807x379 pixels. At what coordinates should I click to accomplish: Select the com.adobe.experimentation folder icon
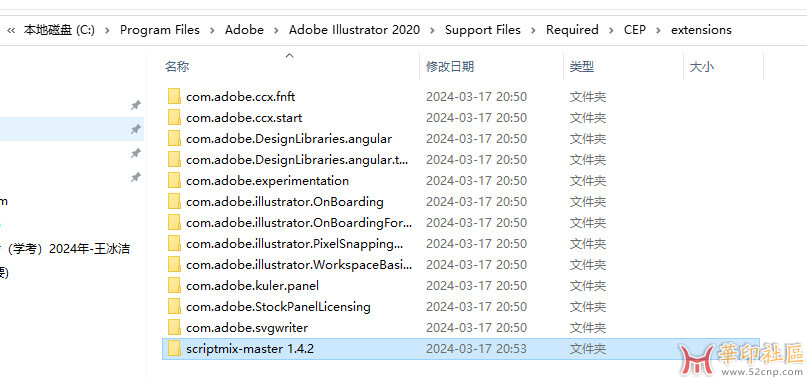(174, 181)
